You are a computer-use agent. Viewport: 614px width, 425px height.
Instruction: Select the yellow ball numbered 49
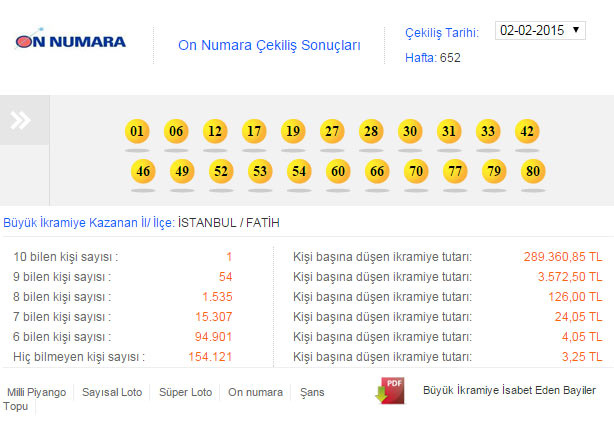pyautogui.click(x=182, y=171)
